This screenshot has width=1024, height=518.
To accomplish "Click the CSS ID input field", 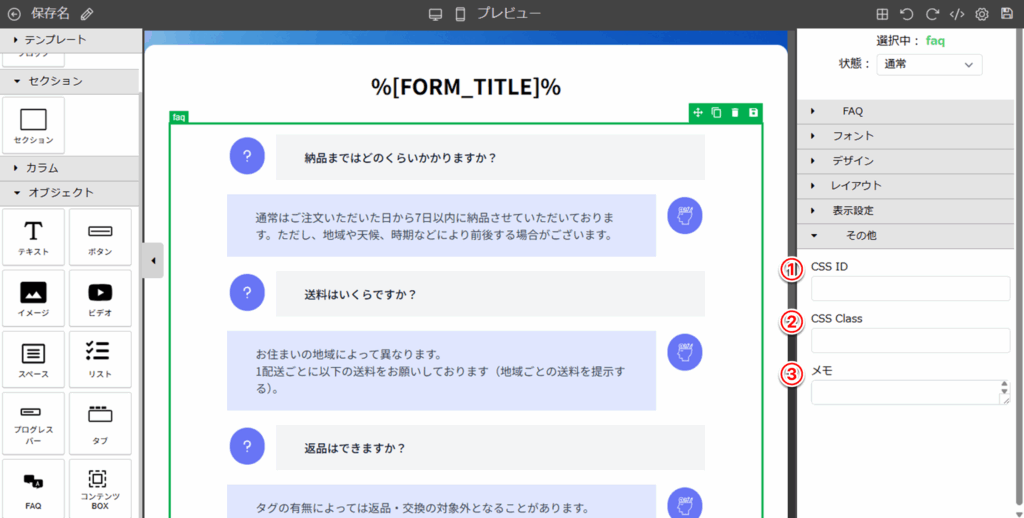I will 910,289.
